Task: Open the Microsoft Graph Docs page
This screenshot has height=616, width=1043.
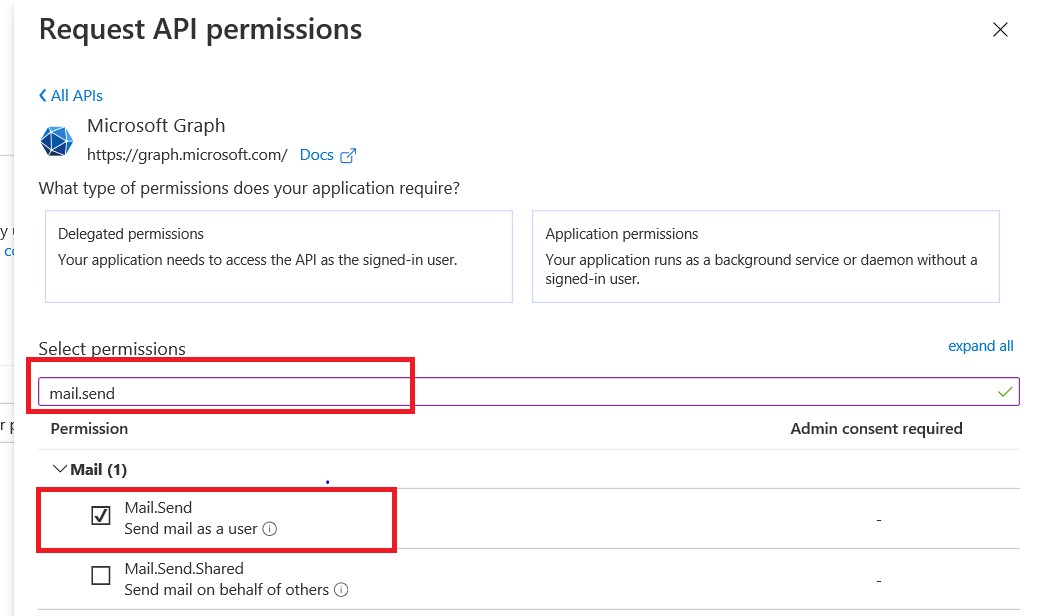Action: [x=317, y=154]
